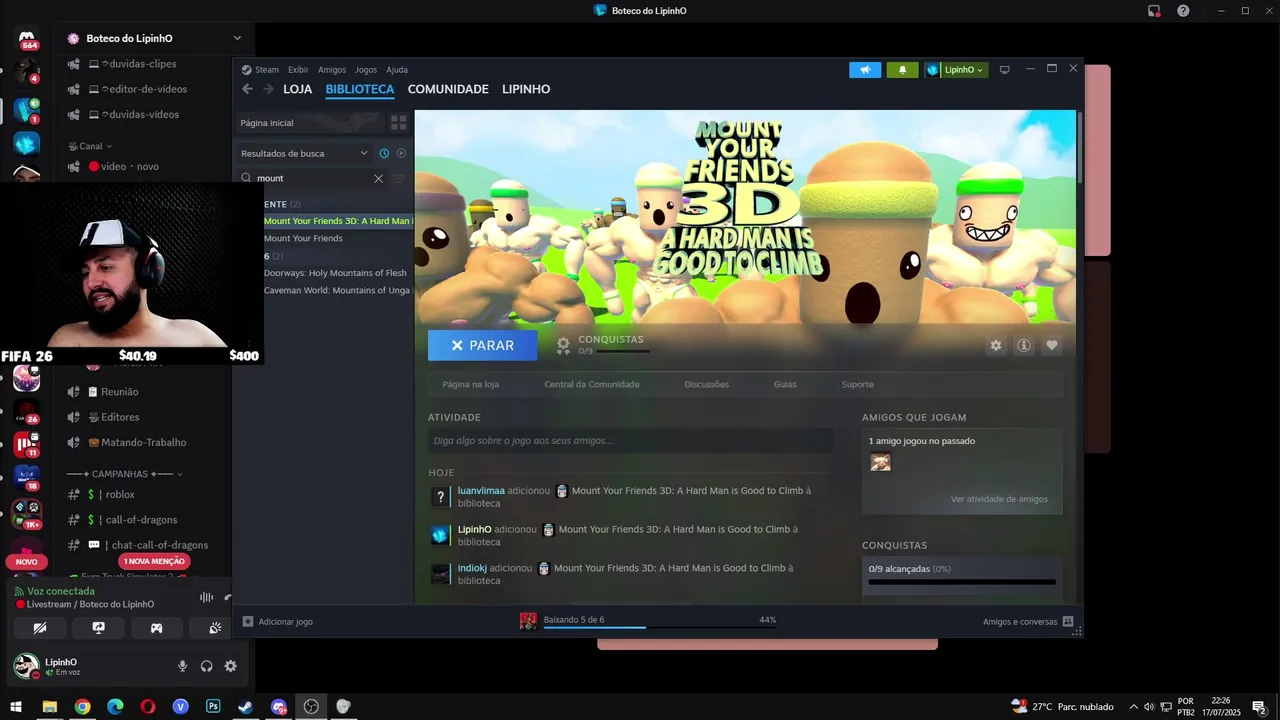Open Amigos menu

pyautogui.click(x=332, y=70)
